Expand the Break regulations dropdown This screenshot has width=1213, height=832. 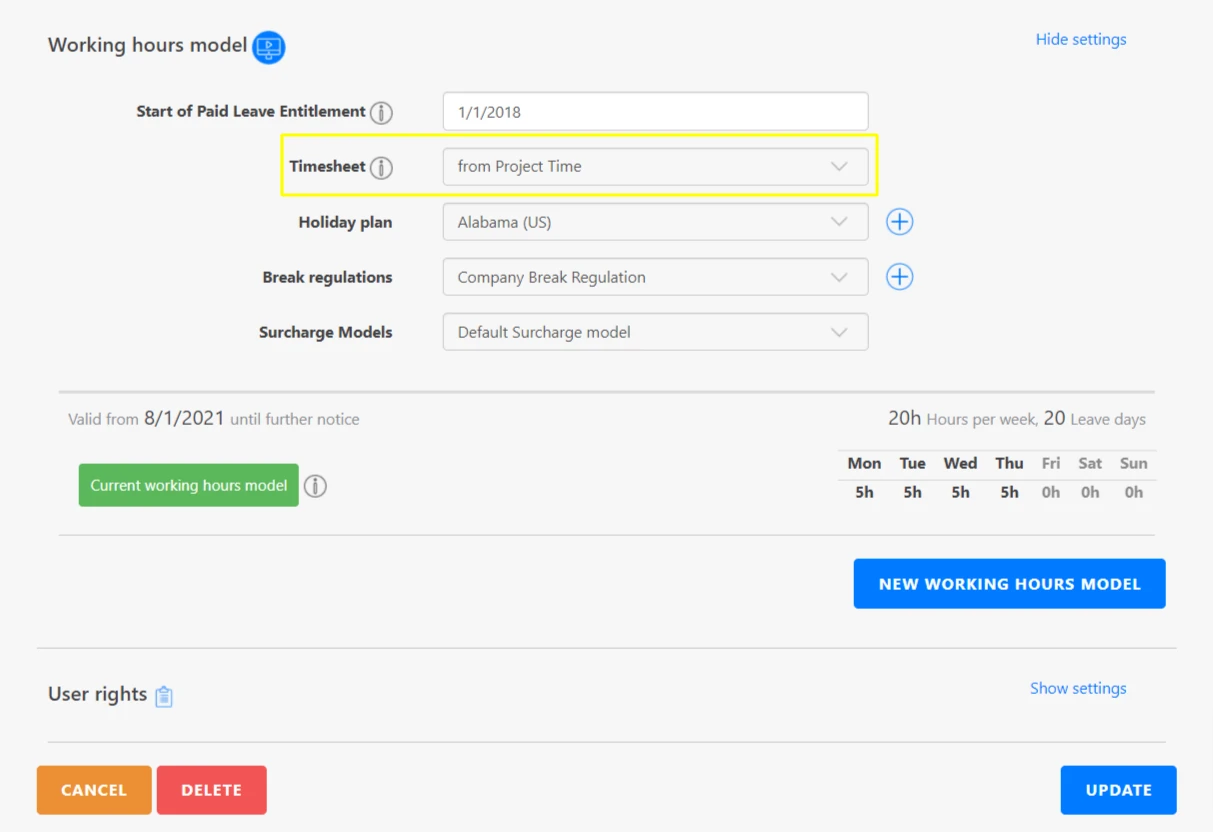tap(655, 277)
